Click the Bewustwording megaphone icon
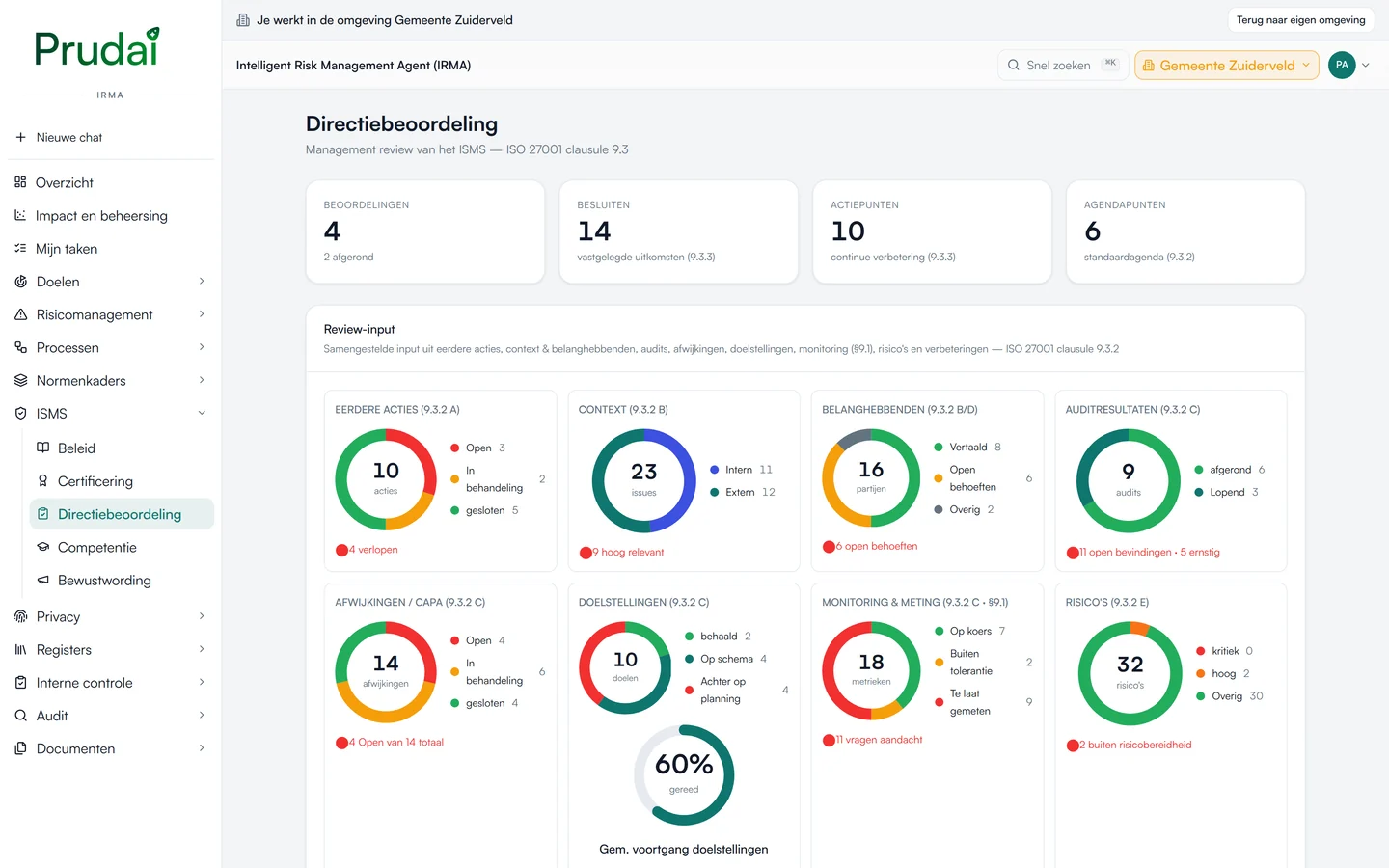Viewport: 1389px width, 868px height. click(42, 580)
